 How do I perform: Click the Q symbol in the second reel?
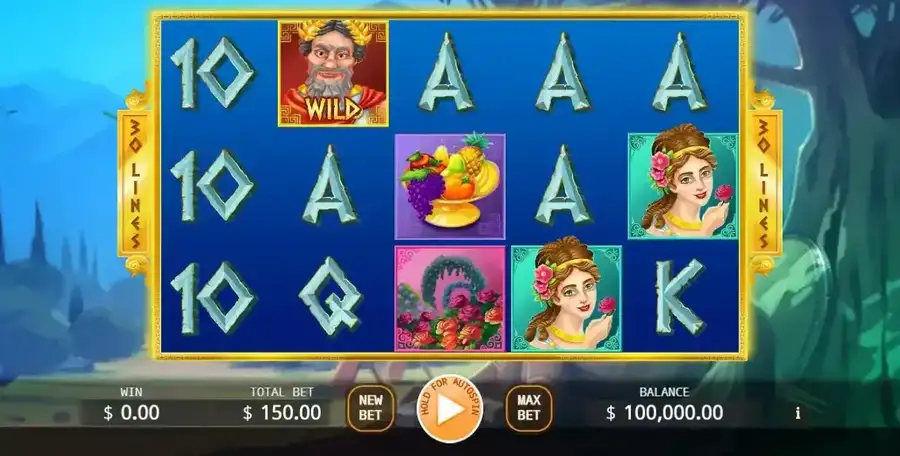[331, 296]
